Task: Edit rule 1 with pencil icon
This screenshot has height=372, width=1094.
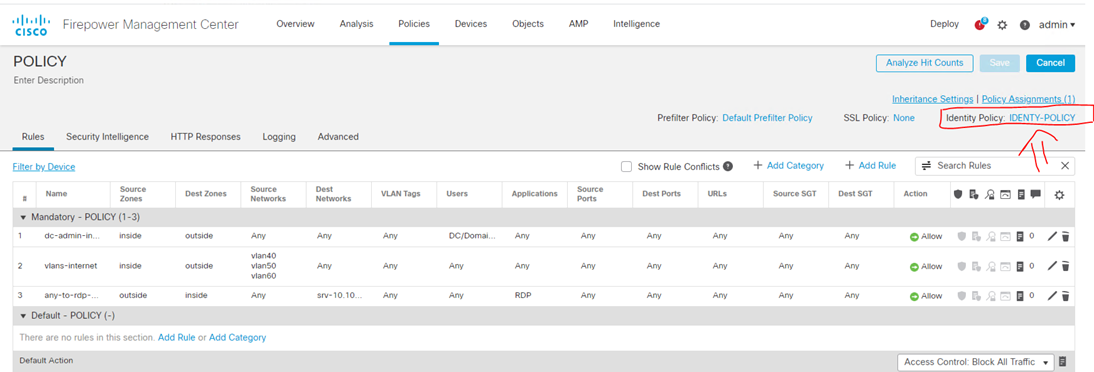Action: [1053, 237]
